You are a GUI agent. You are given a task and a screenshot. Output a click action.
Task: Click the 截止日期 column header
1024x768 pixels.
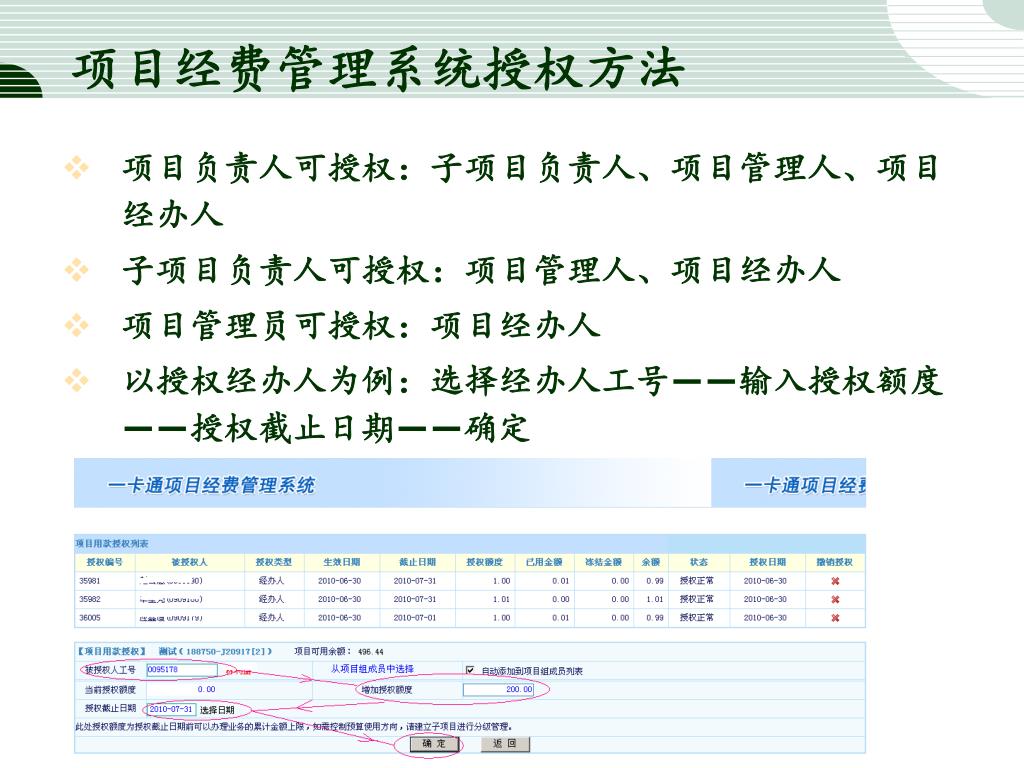coord(417,562)
